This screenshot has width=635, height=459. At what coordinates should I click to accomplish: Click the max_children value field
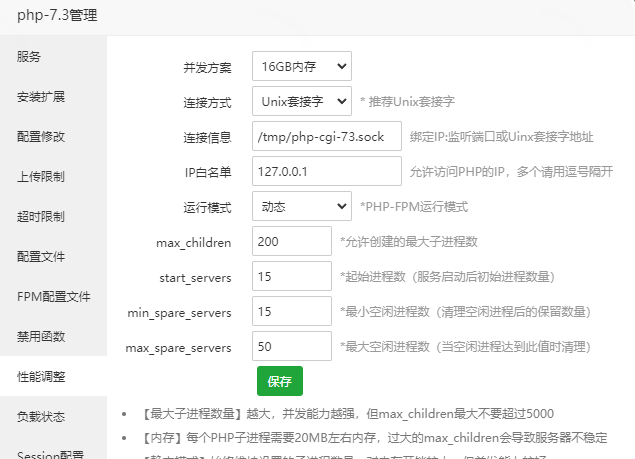coord(292,241)
